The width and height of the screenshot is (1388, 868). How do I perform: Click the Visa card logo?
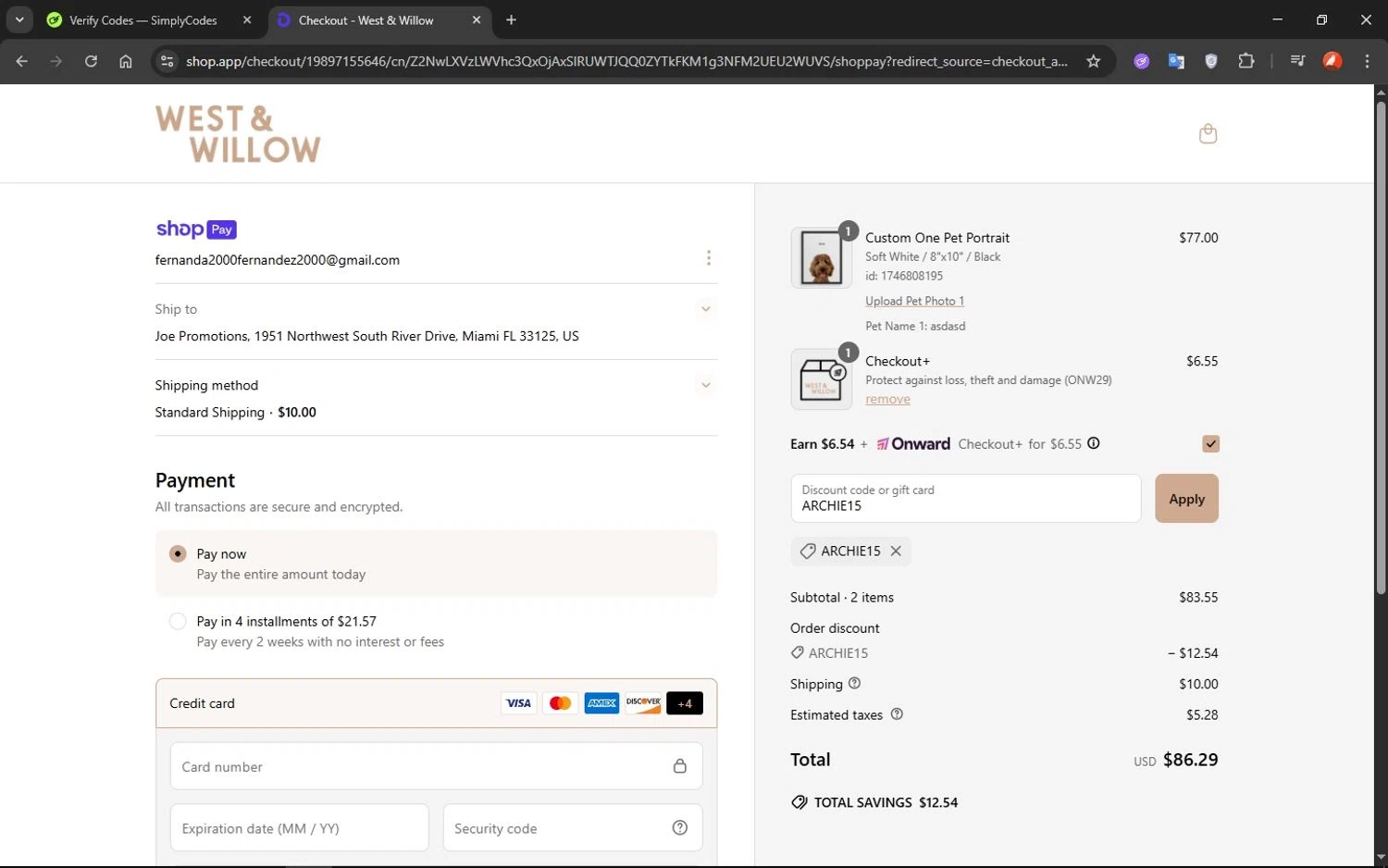(x=518, y=703)
